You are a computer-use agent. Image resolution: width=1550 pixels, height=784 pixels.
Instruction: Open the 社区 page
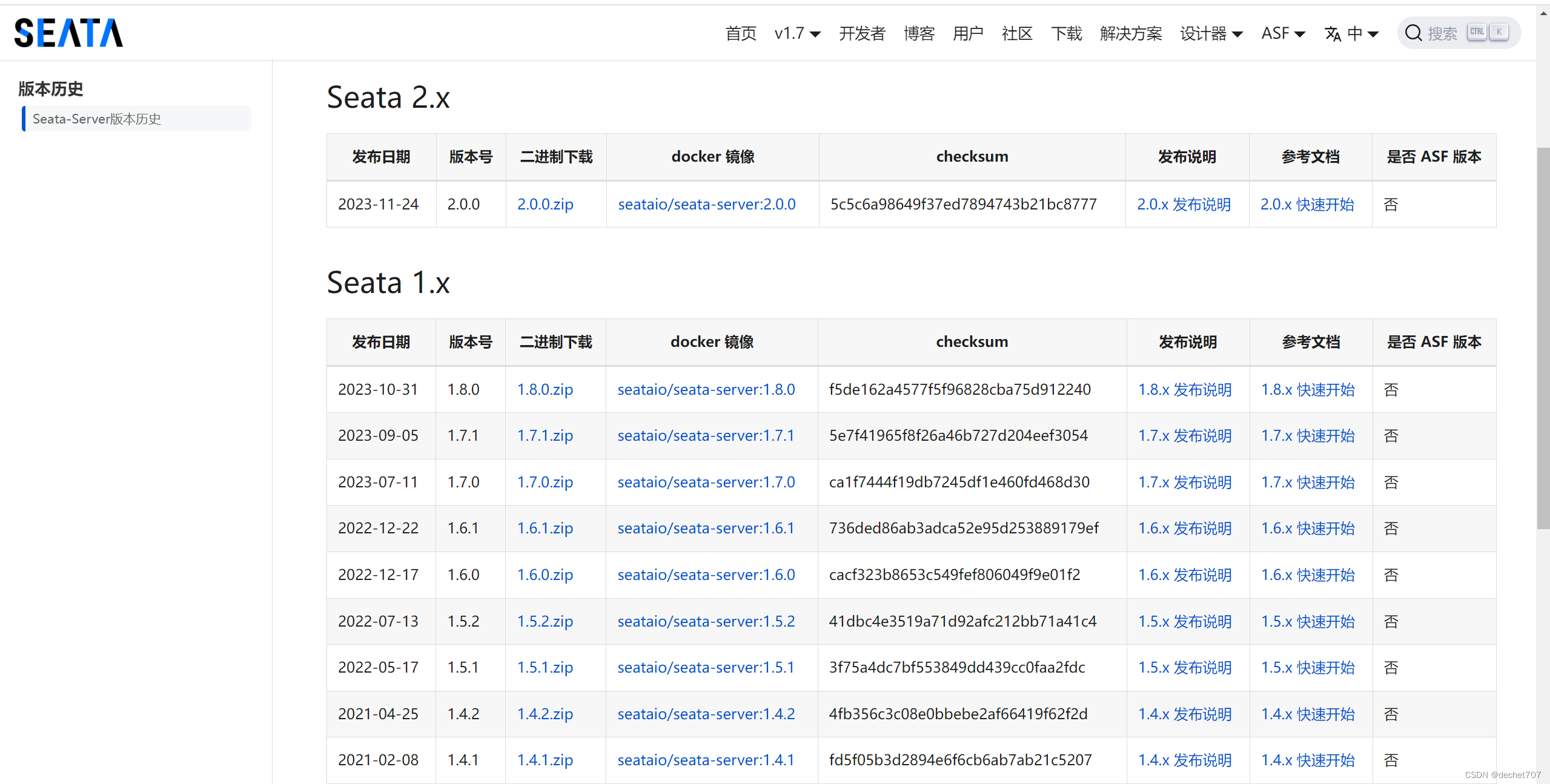pyautogui.click(x=1016, y=33)
